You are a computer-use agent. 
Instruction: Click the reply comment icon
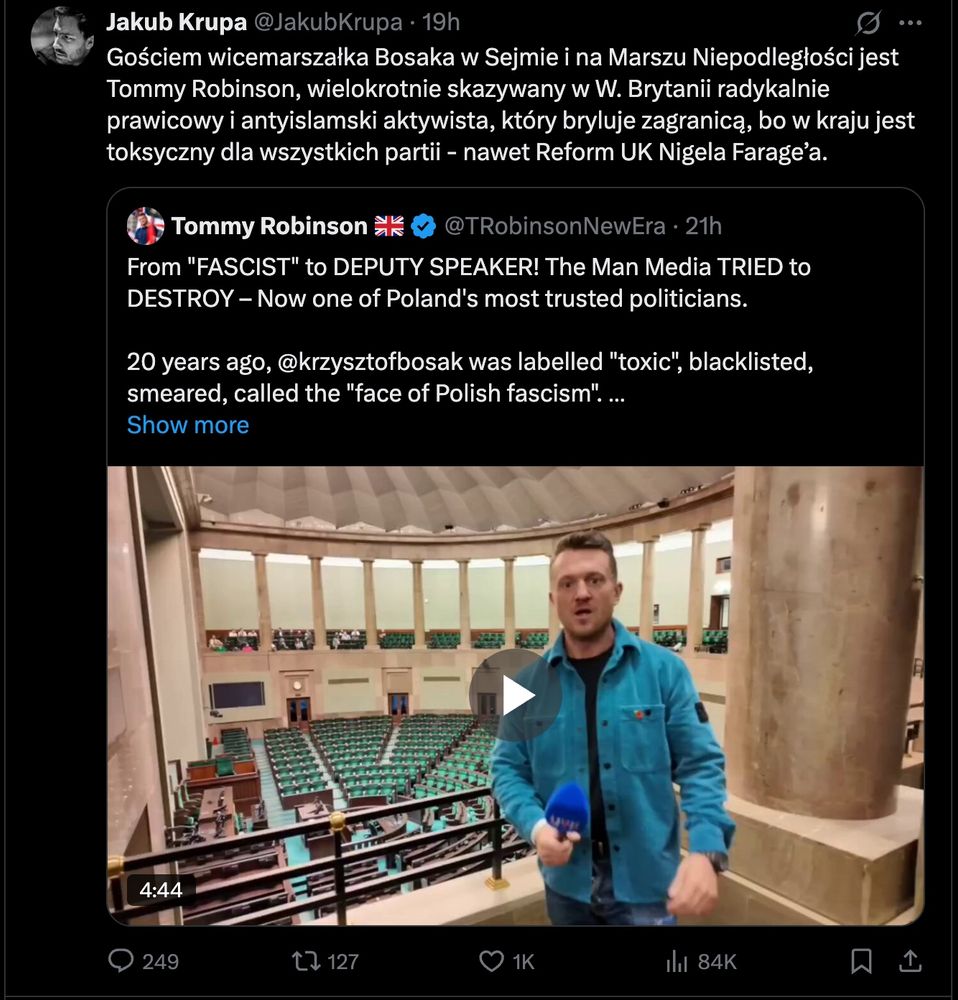click(x=121, y=961)
